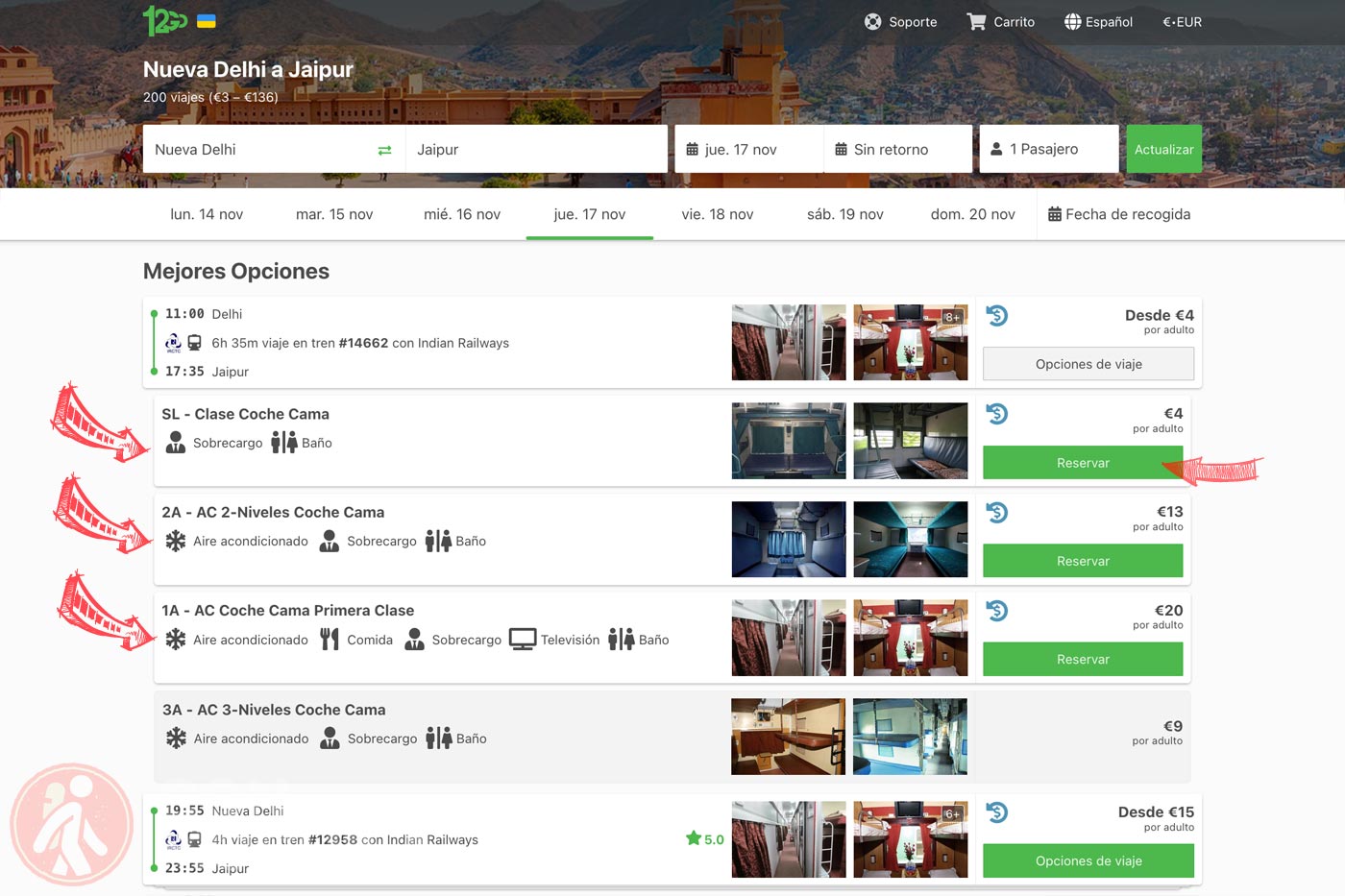Image resolution: width=1345 pixels, height=896 pixels.
Task: Click Aire acondicionado icon in 3A row
Action: click(176, 739)
